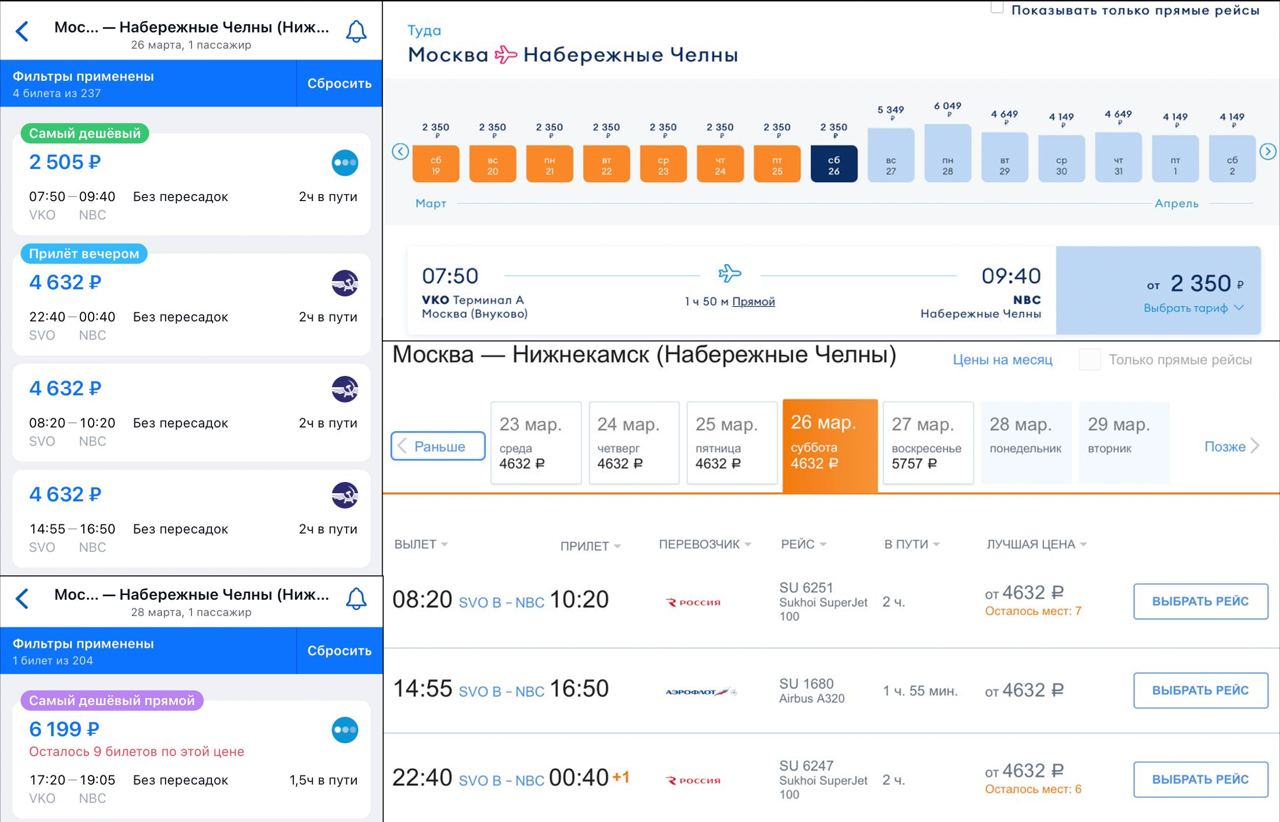Image resolution: width=1280 pixels, height=822 pixels.
Task: Click plane icon on the 07:50 flight line
Action: 730,273
